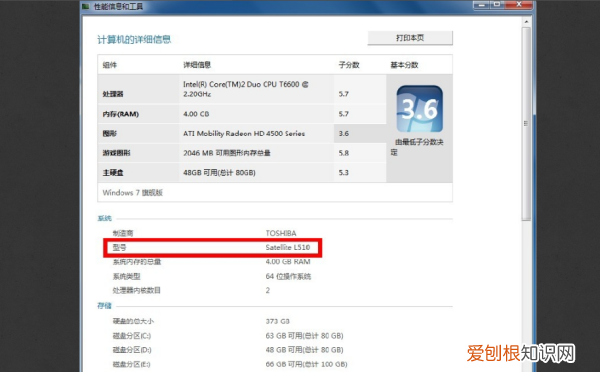Click the 存储 section heading
Viewport: 600px width, 372px height.
pos(104,306)
